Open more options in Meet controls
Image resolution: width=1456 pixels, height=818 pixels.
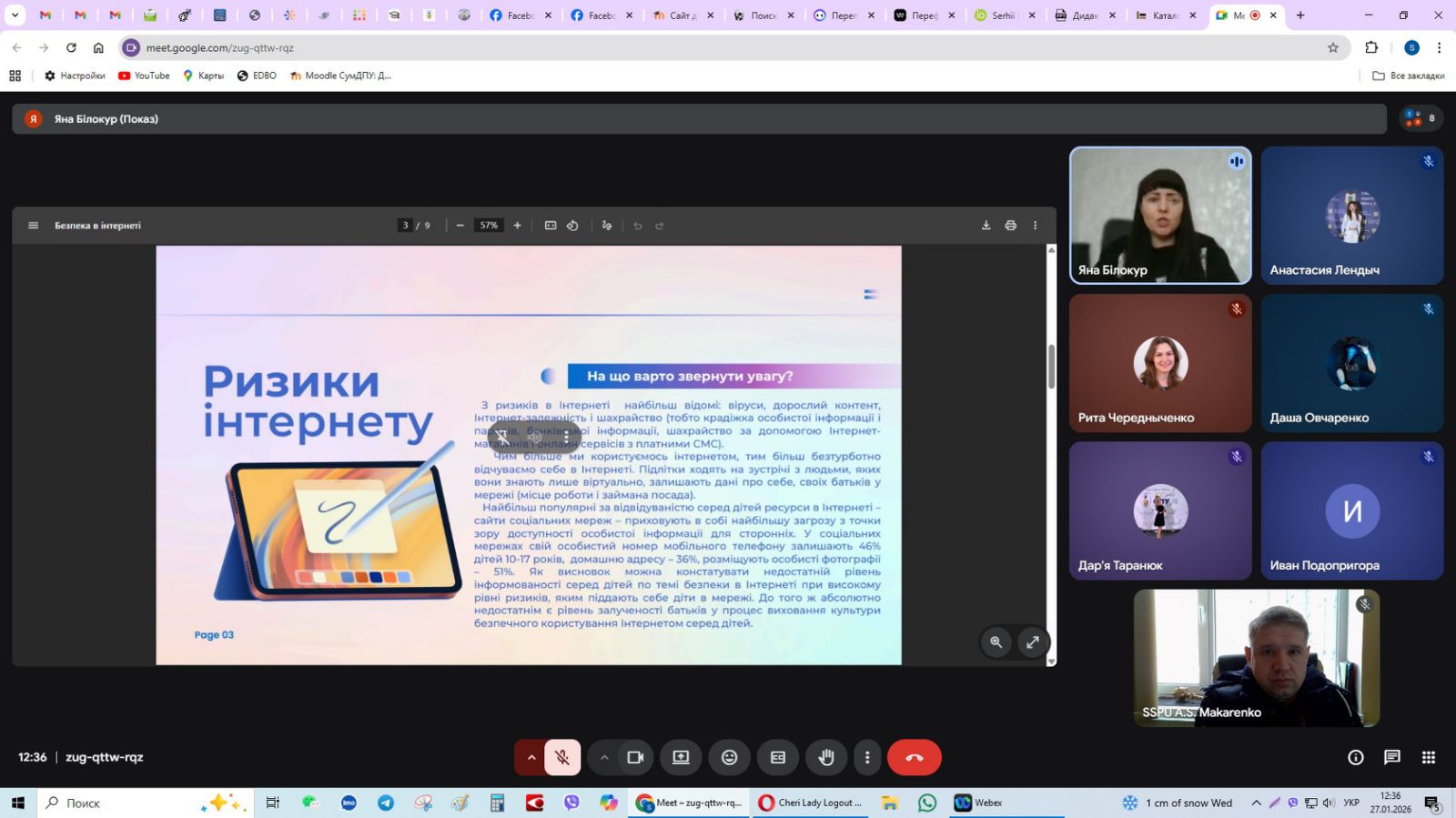[867, 757]
